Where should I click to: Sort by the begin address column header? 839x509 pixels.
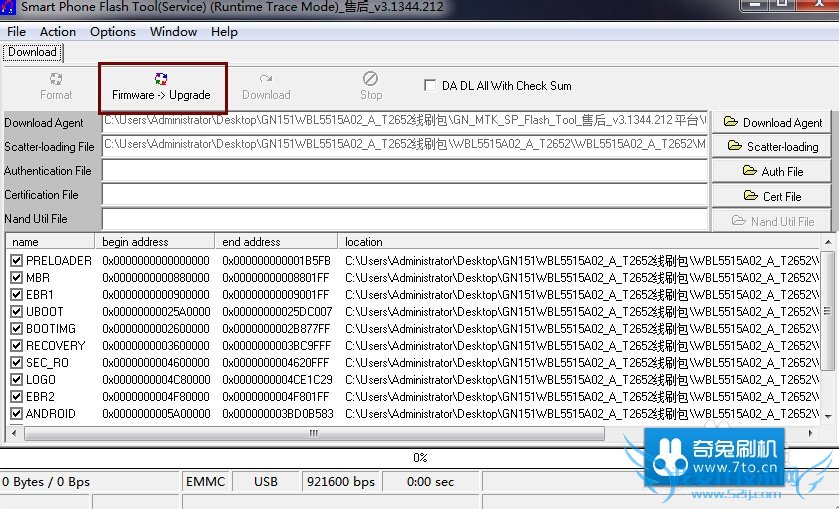155,242
